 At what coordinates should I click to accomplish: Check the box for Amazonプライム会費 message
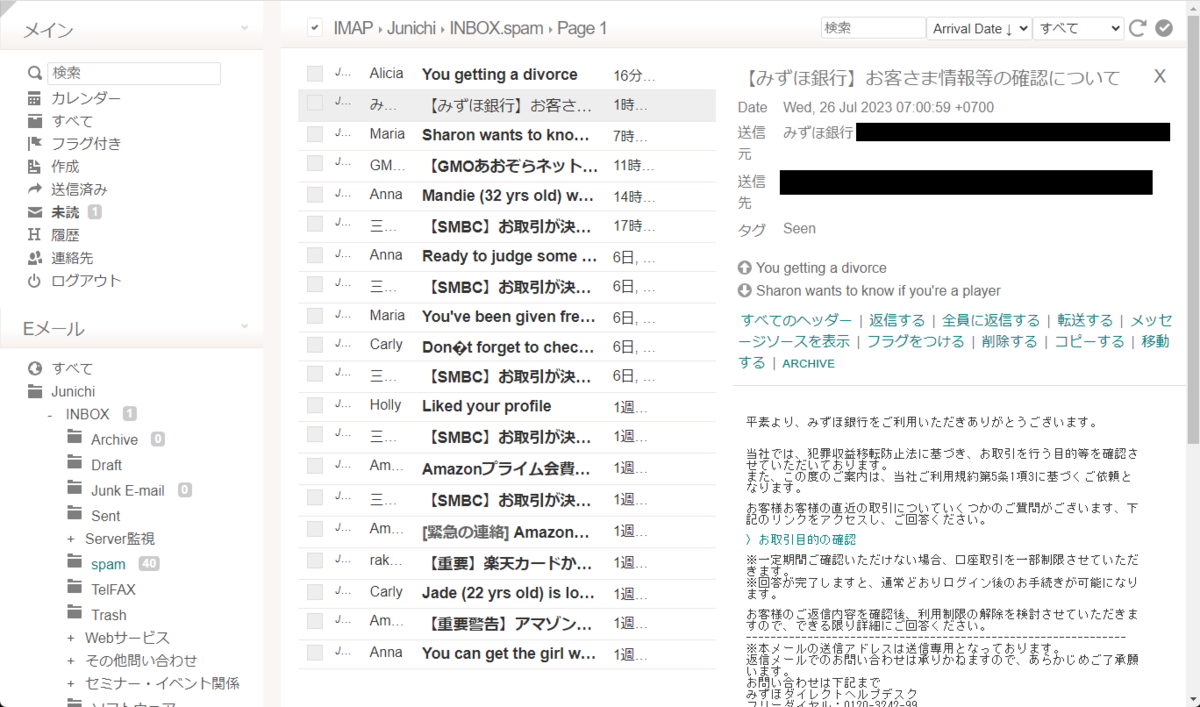tap(315, 467)
